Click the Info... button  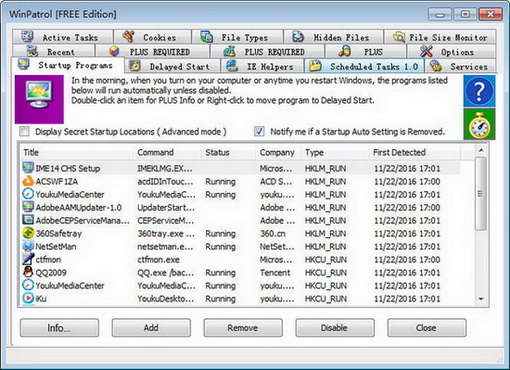coord(59,328)
